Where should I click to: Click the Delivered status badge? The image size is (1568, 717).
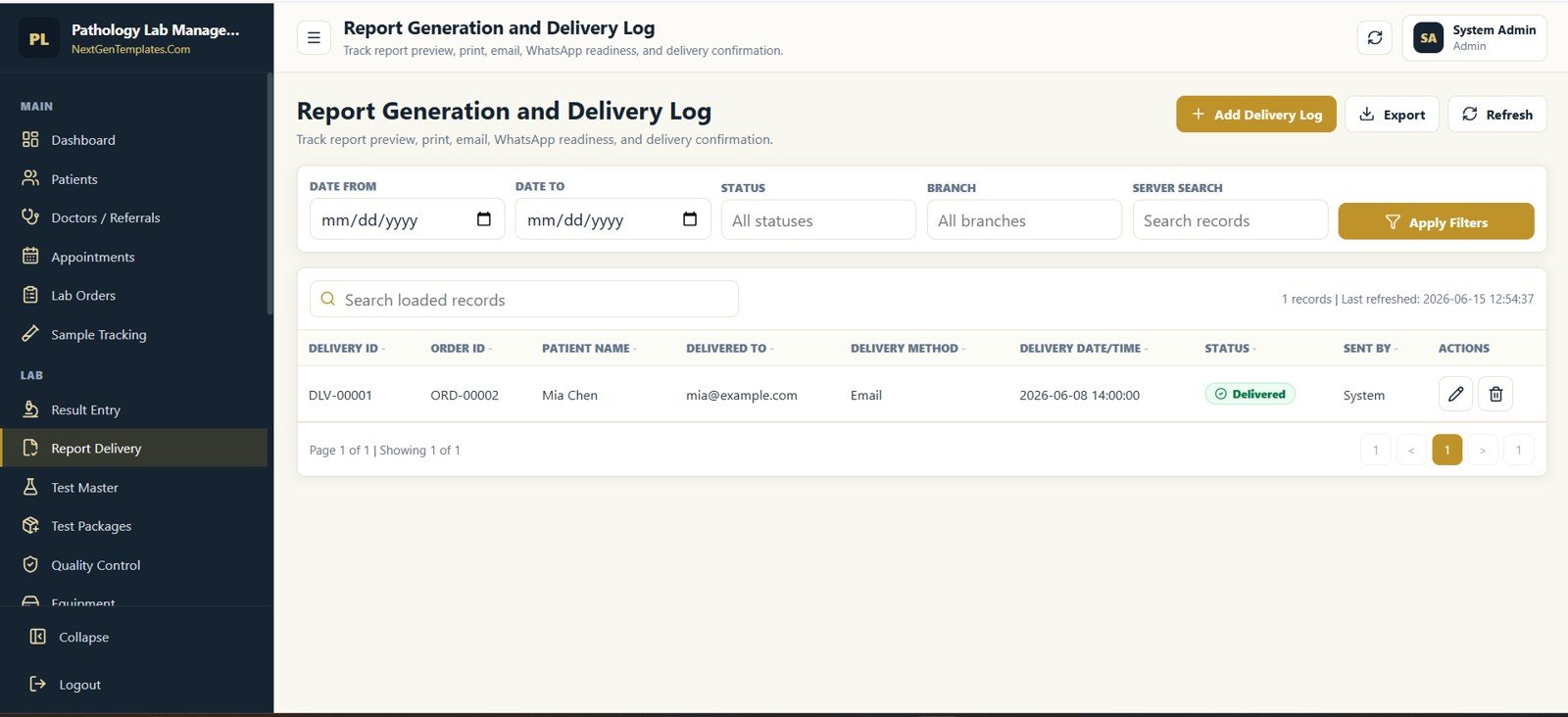pos(1249,394)
